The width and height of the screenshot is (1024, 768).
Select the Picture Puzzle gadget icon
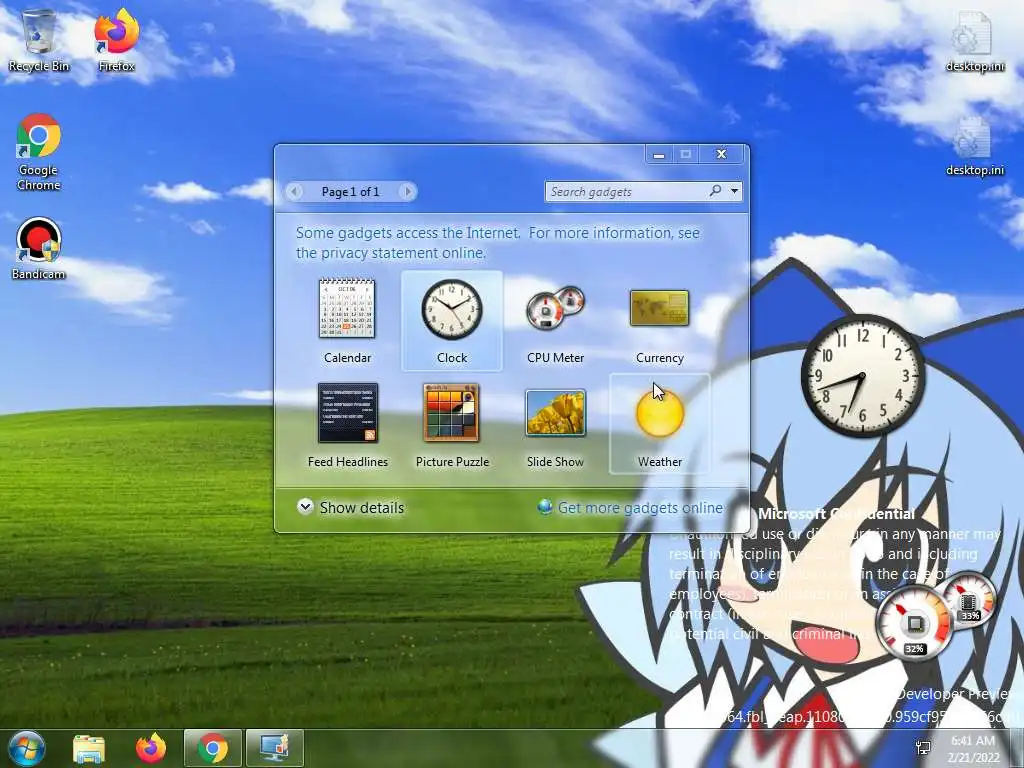pos(451,413)
